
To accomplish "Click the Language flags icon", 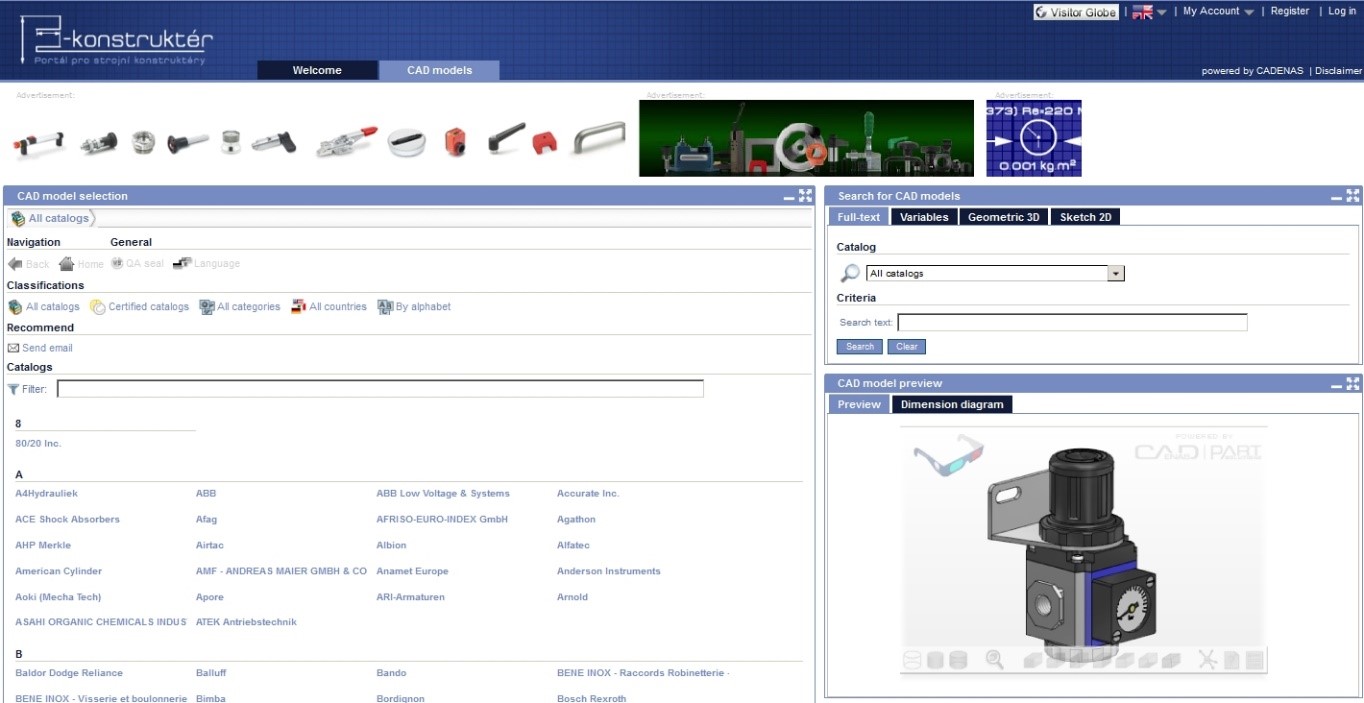I will pyautogui.click(x=181, y=263).
